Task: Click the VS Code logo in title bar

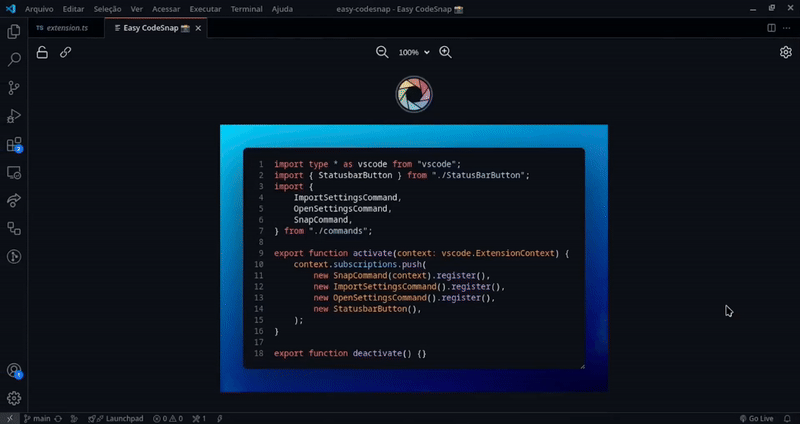Action: (x=10, y=9)
